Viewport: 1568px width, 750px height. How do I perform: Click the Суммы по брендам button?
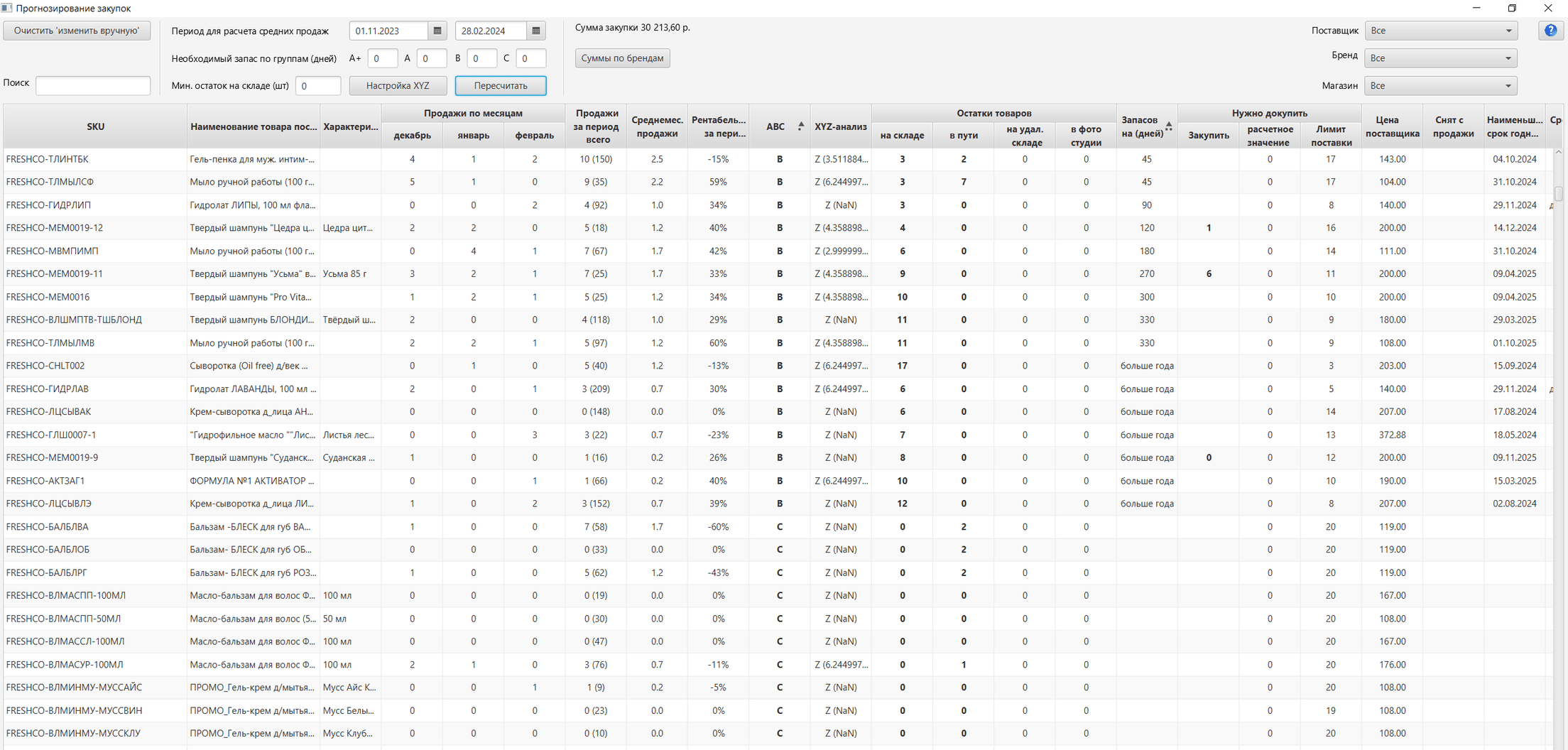(622, 58)
